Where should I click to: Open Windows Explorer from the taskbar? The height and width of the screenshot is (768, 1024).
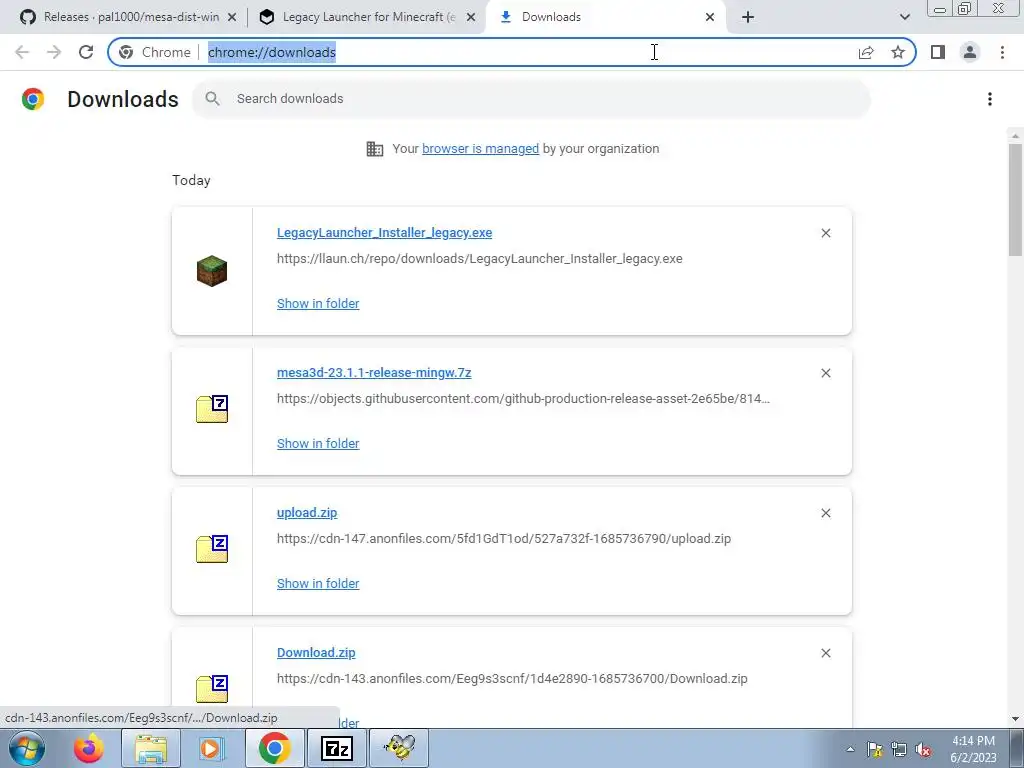[151, 748]
